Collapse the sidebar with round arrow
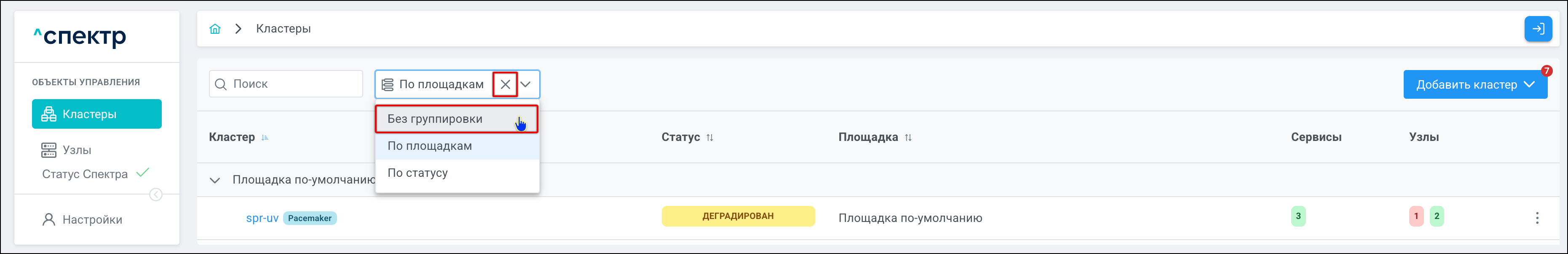Viewport: 1568px width, 254px height. click(156, 195)
